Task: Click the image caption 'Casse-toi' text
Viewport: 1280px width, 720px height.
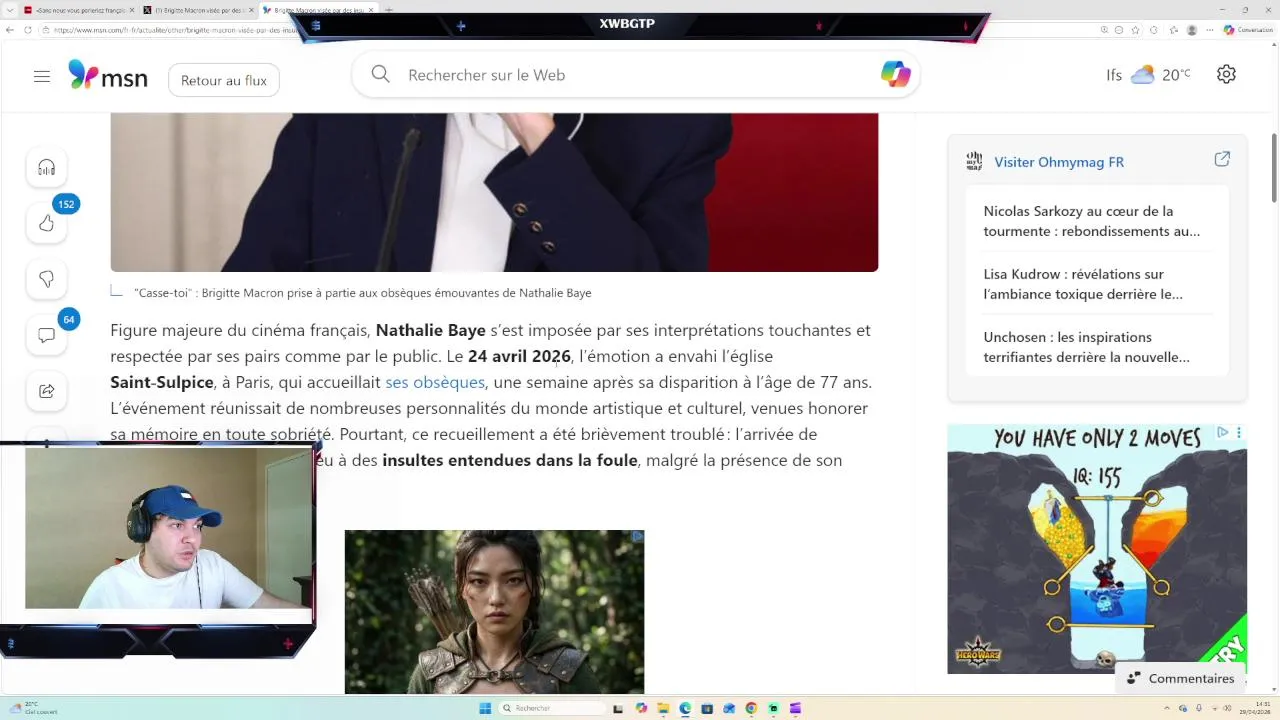Action: 363,293
